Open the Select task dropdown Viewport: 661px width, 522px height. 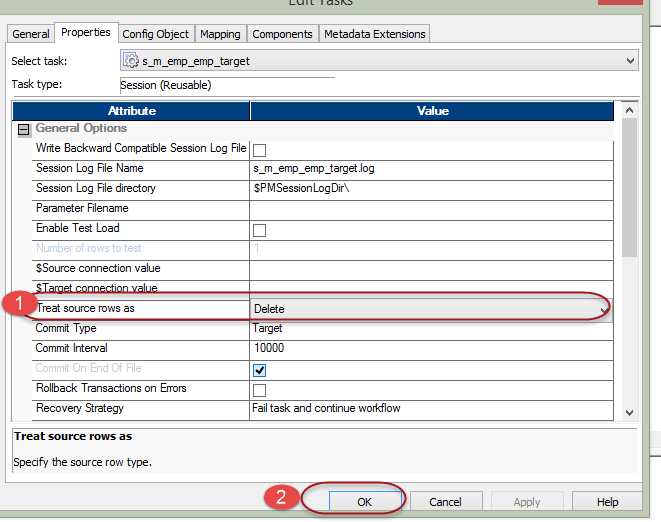pyautogui.click(x=629, y=61)
